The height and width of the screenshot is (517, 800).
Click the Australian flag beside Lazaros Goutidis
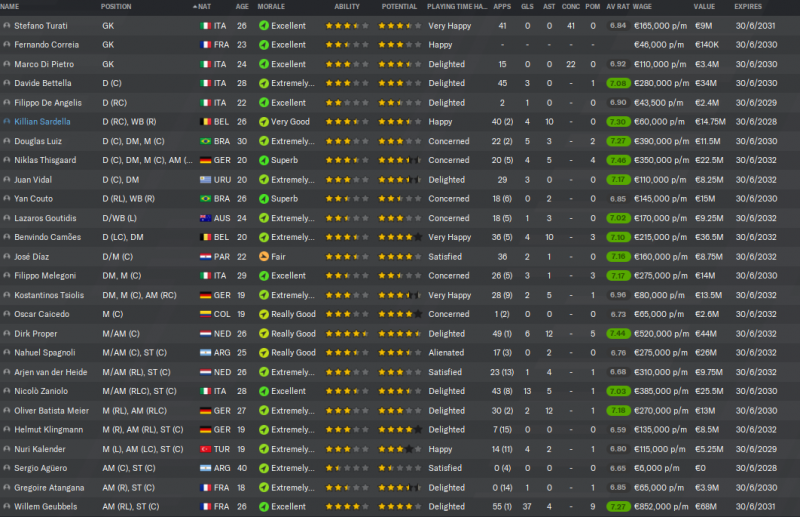pyautogui.click(x=206, y=218)
